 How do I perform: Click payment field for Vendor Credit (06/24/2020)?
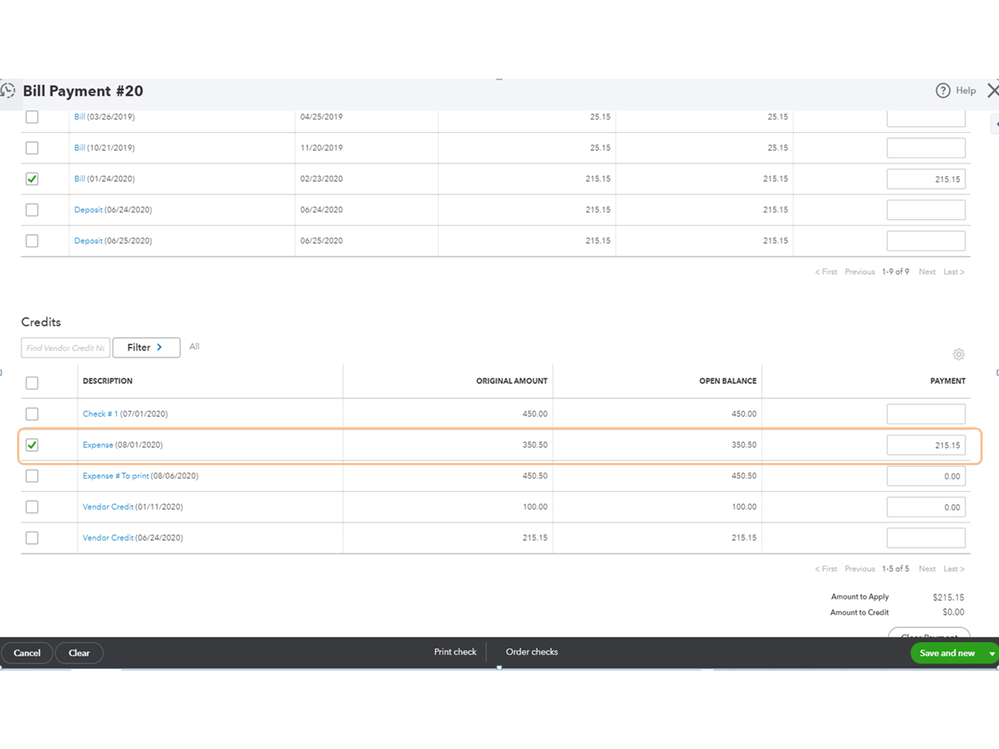(x=926, y=538)
